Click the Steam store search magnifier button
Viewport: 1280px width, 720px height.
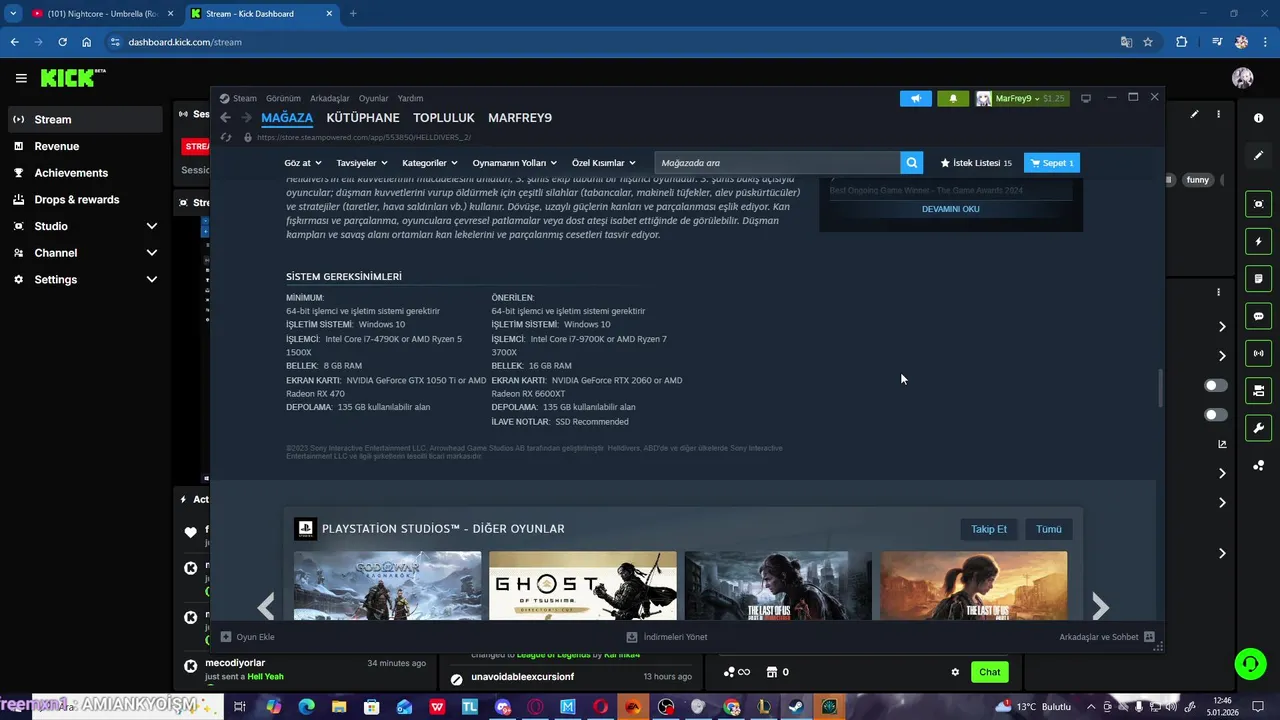tap(911, 163)
